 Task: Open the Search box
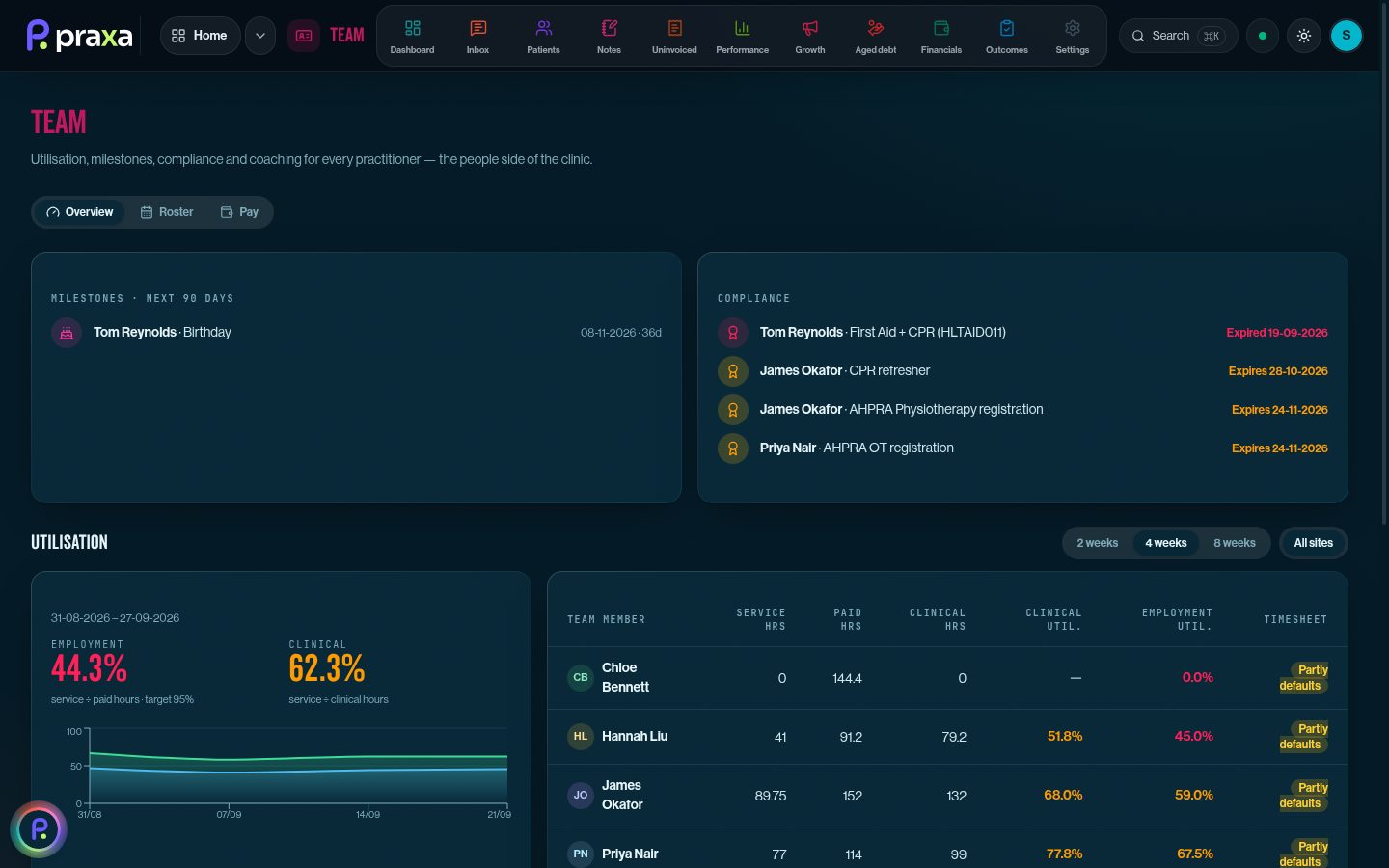coord(1178,36)
